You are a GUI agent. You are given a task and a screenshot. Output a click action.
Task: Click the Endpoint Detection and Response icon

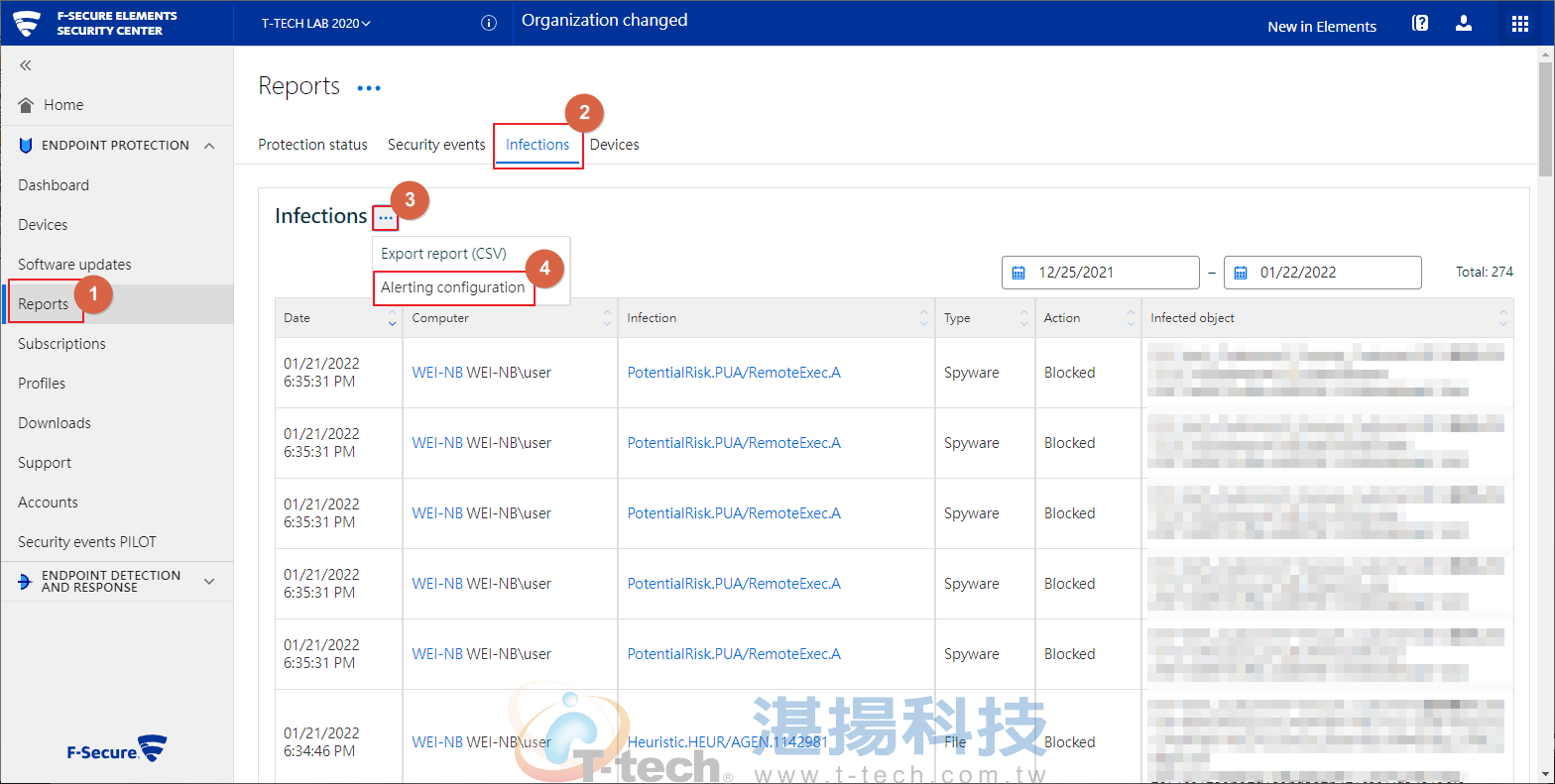[x=26, y=582]
